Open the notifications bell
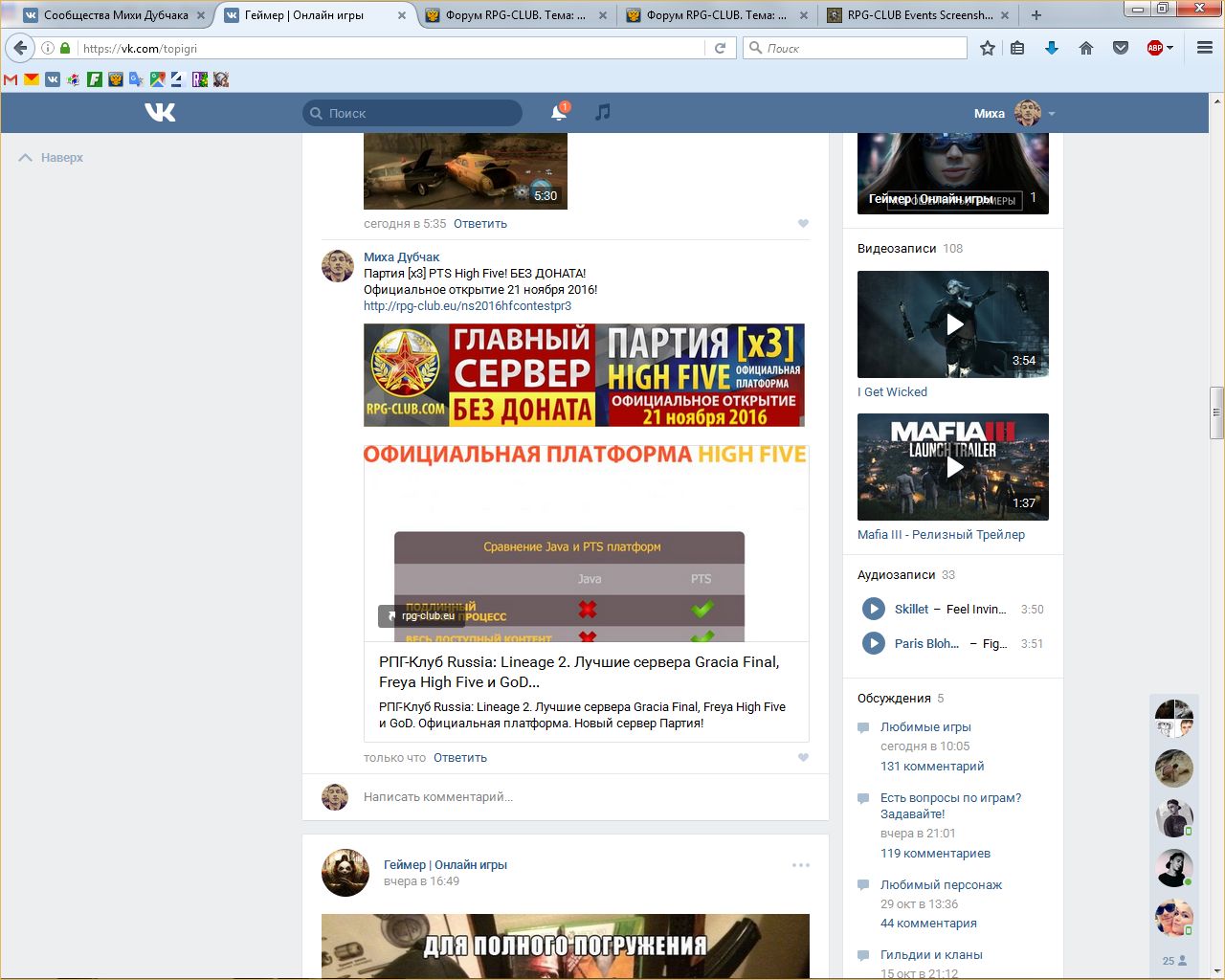The image size is (1225, 980). click(x=558, y=113)
